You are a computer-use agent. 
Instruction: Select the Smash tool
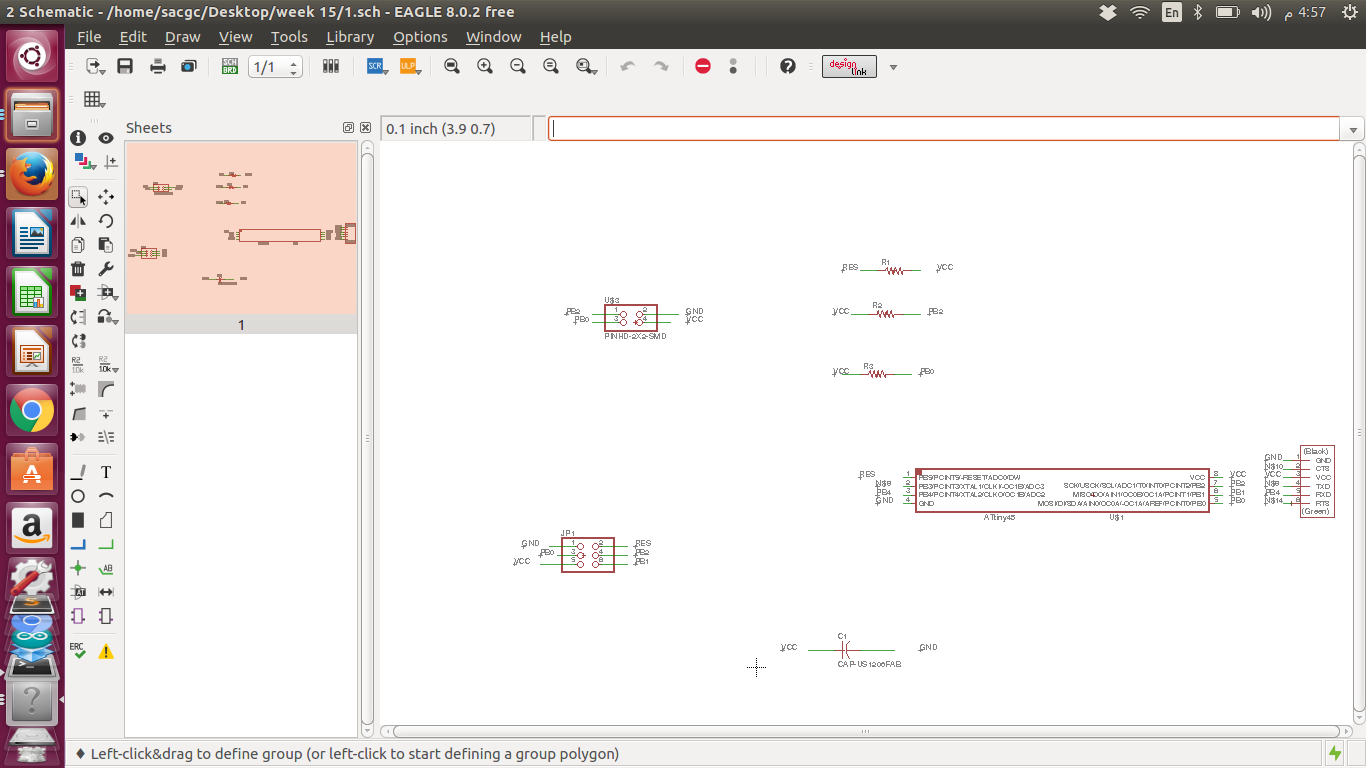click(78, 389)
